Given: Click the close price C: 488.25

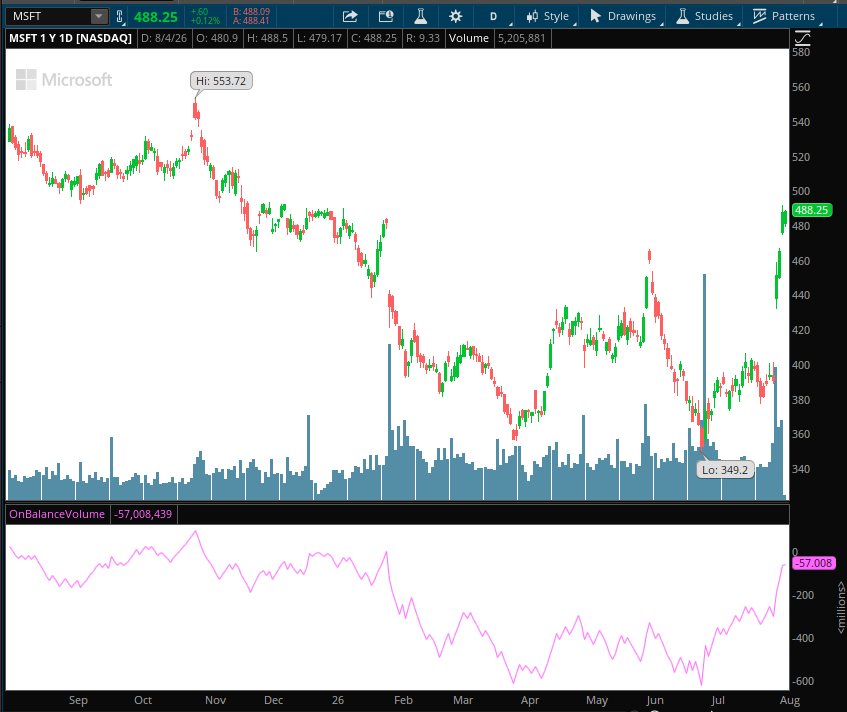Looking at the screenshot, I should pos(374,38).
